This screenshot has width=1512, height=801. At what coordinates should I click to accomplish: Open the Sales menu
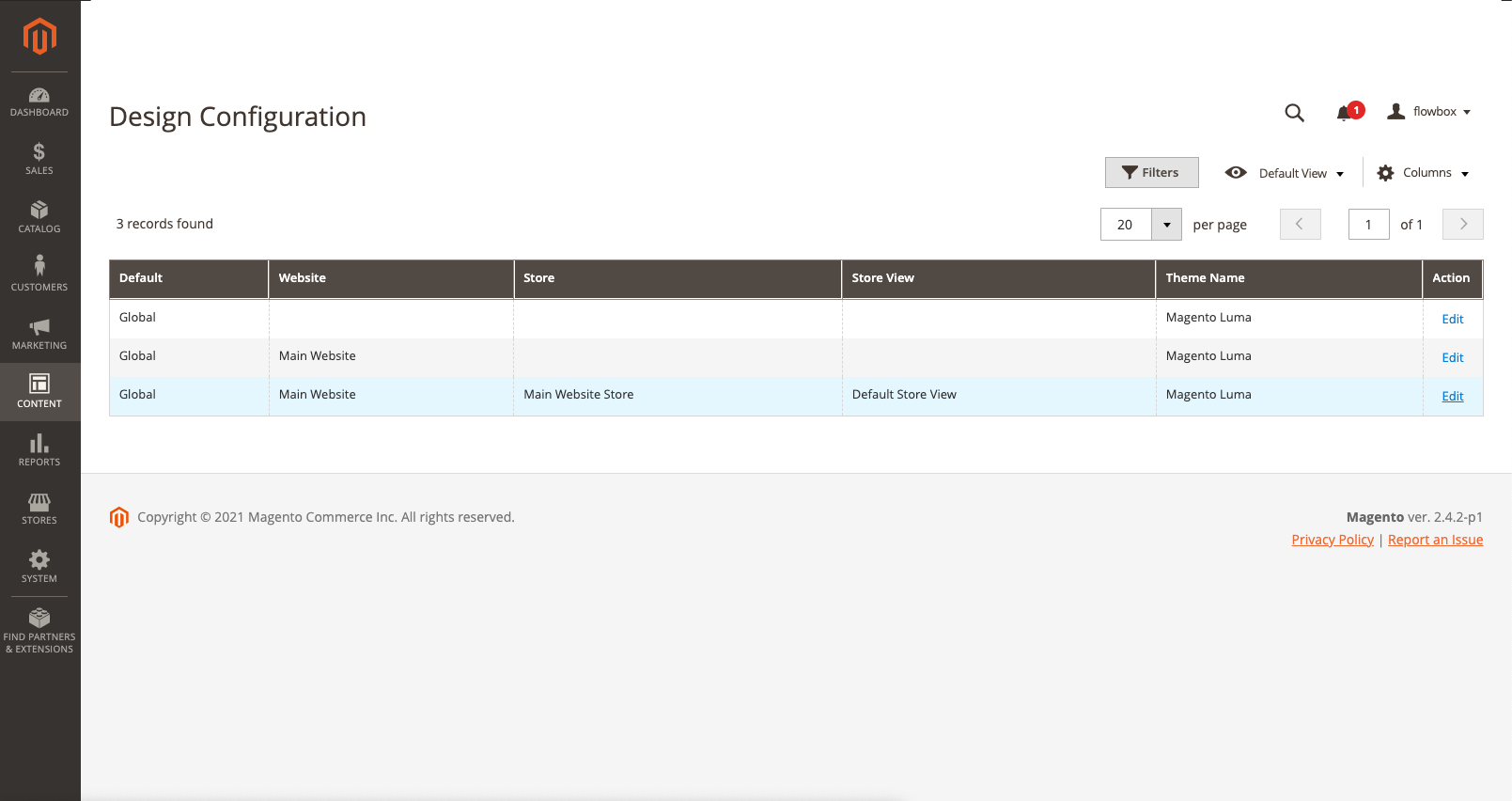pyautogui.click(x=39, y=159)
